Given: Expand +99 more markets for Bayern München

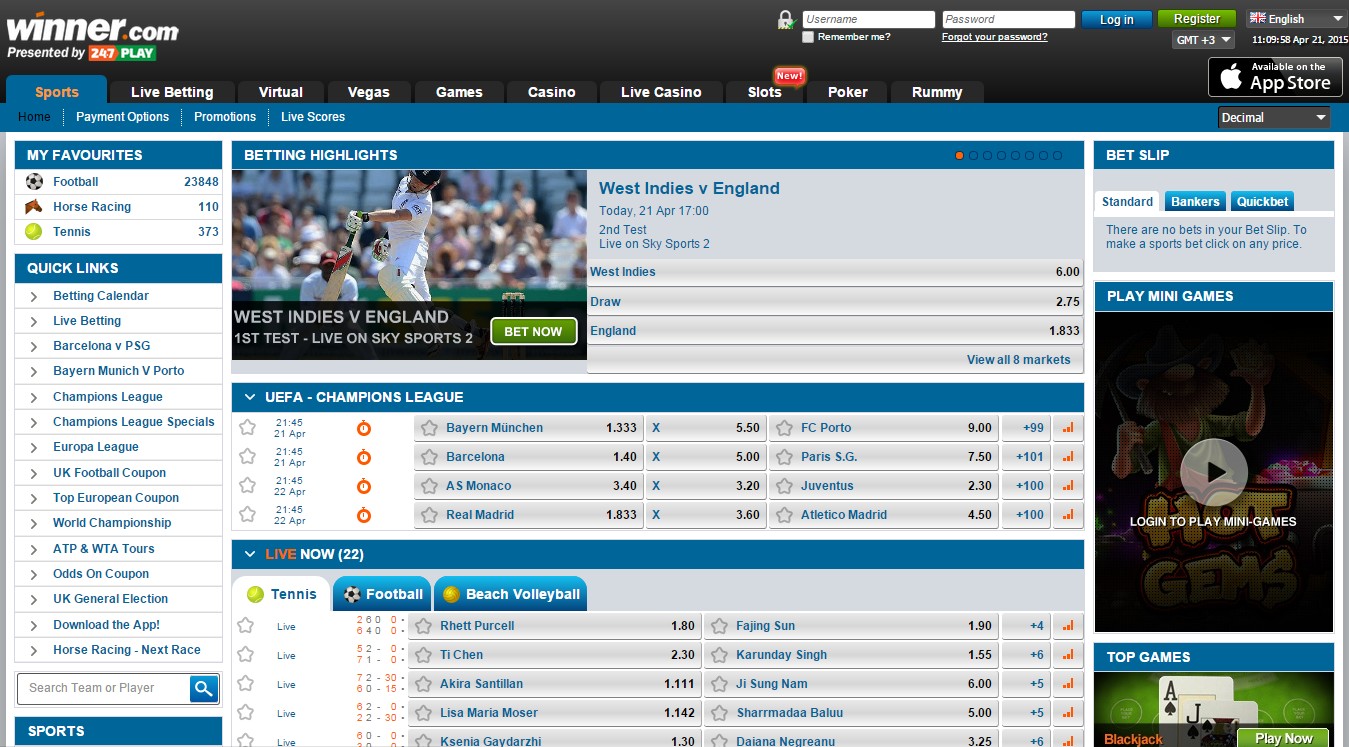Looking at the screenshot, I should click(x=1027, y=428).
